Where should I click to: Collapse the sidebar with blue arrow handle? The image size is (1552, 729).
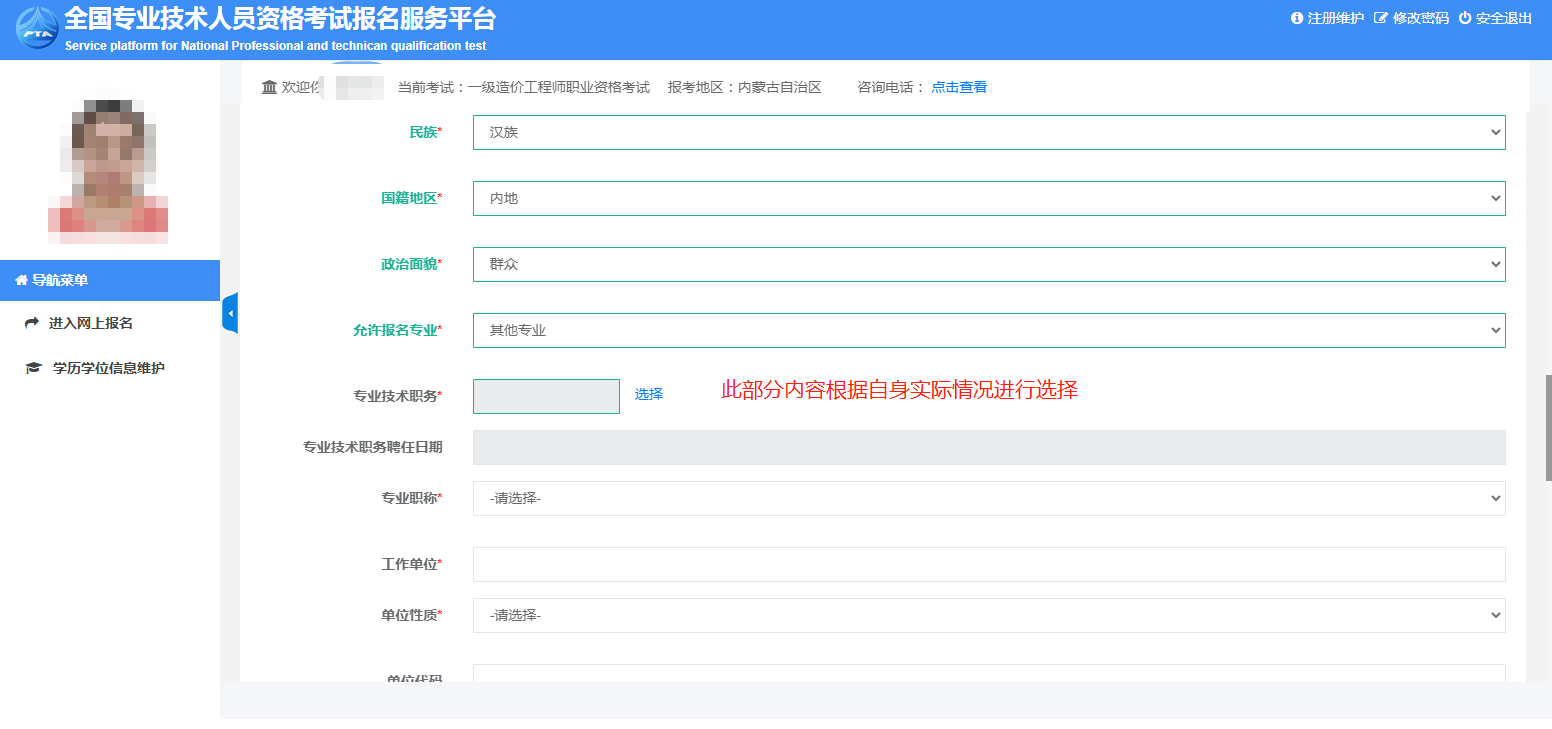pos(230,314)
